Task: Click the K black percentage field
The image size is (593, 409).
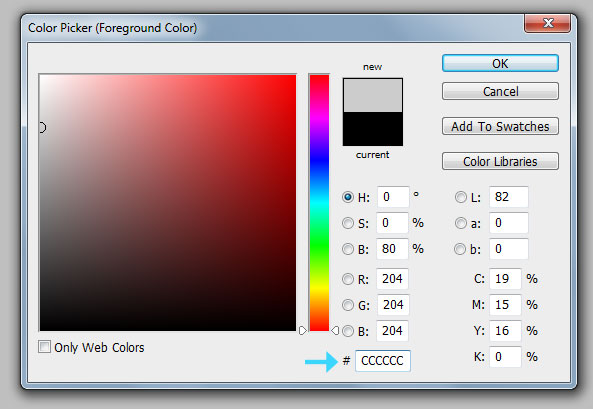Action: pyautogui.click(x=505, y=356)
